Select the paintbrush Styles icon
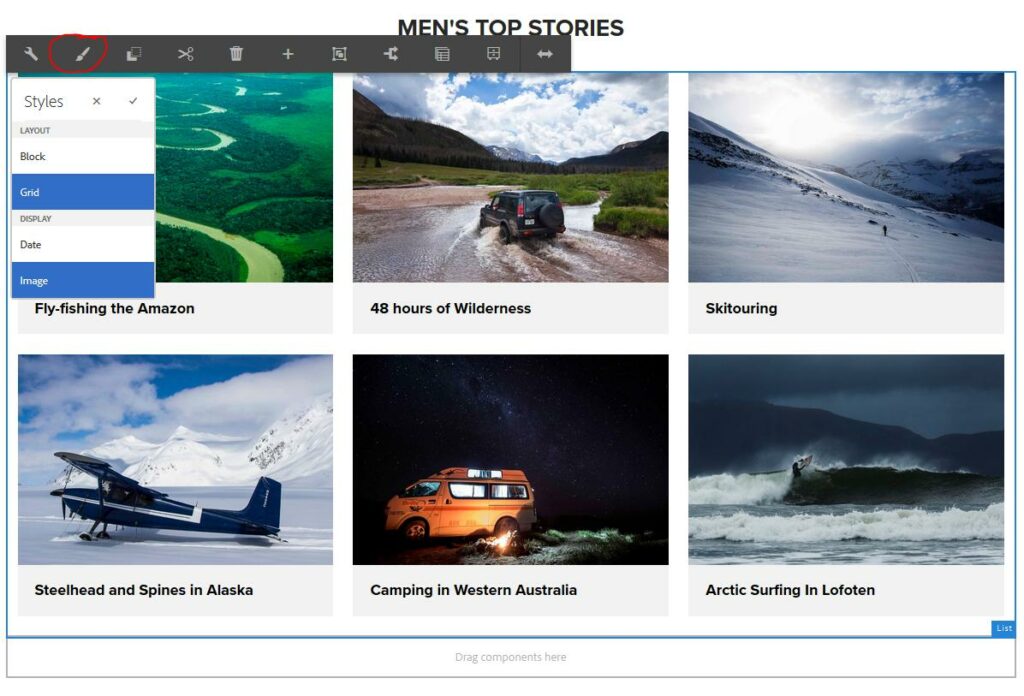 point(82,54)
